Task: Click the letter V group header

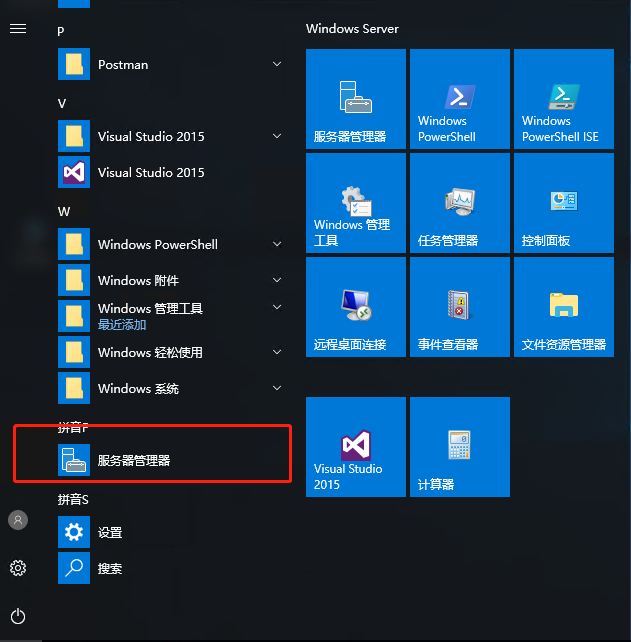Action: coord(62,103)
